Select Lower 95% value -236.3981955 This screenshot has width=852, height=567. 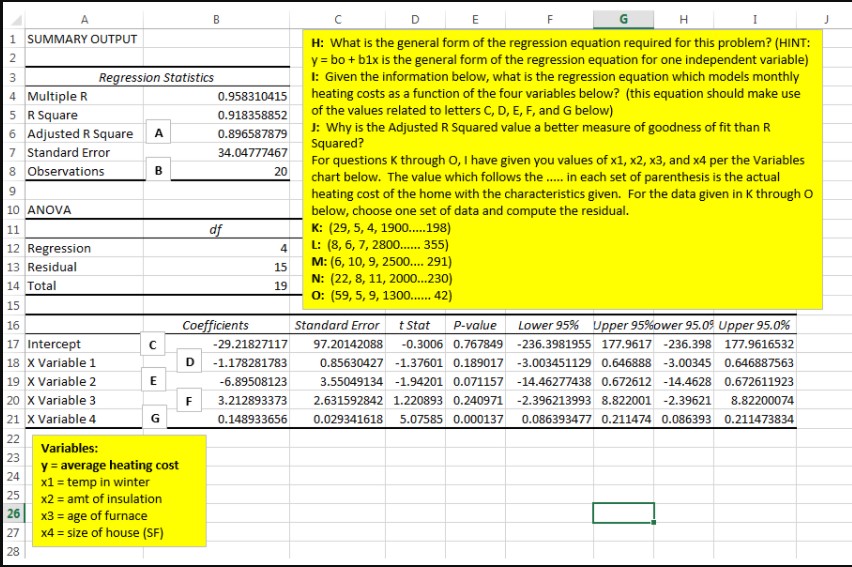point(554,344)
